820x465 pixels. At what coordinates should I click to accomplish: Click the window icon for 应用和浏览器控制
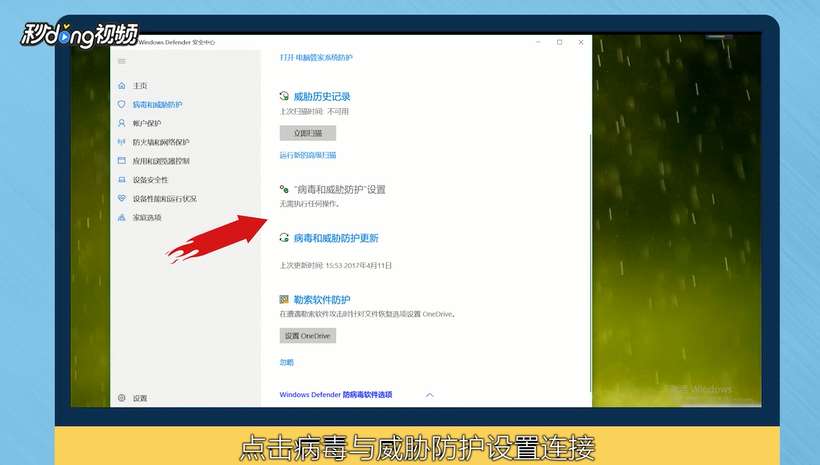[x=122, y=161]
